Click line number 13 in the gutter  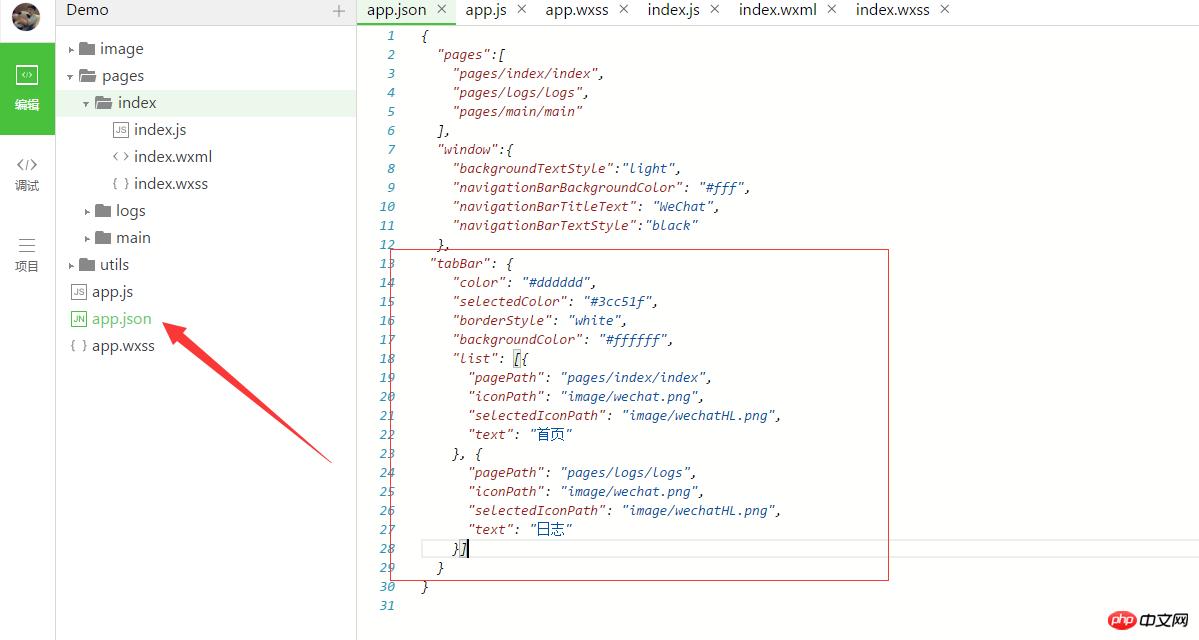(x=387, y=263)
